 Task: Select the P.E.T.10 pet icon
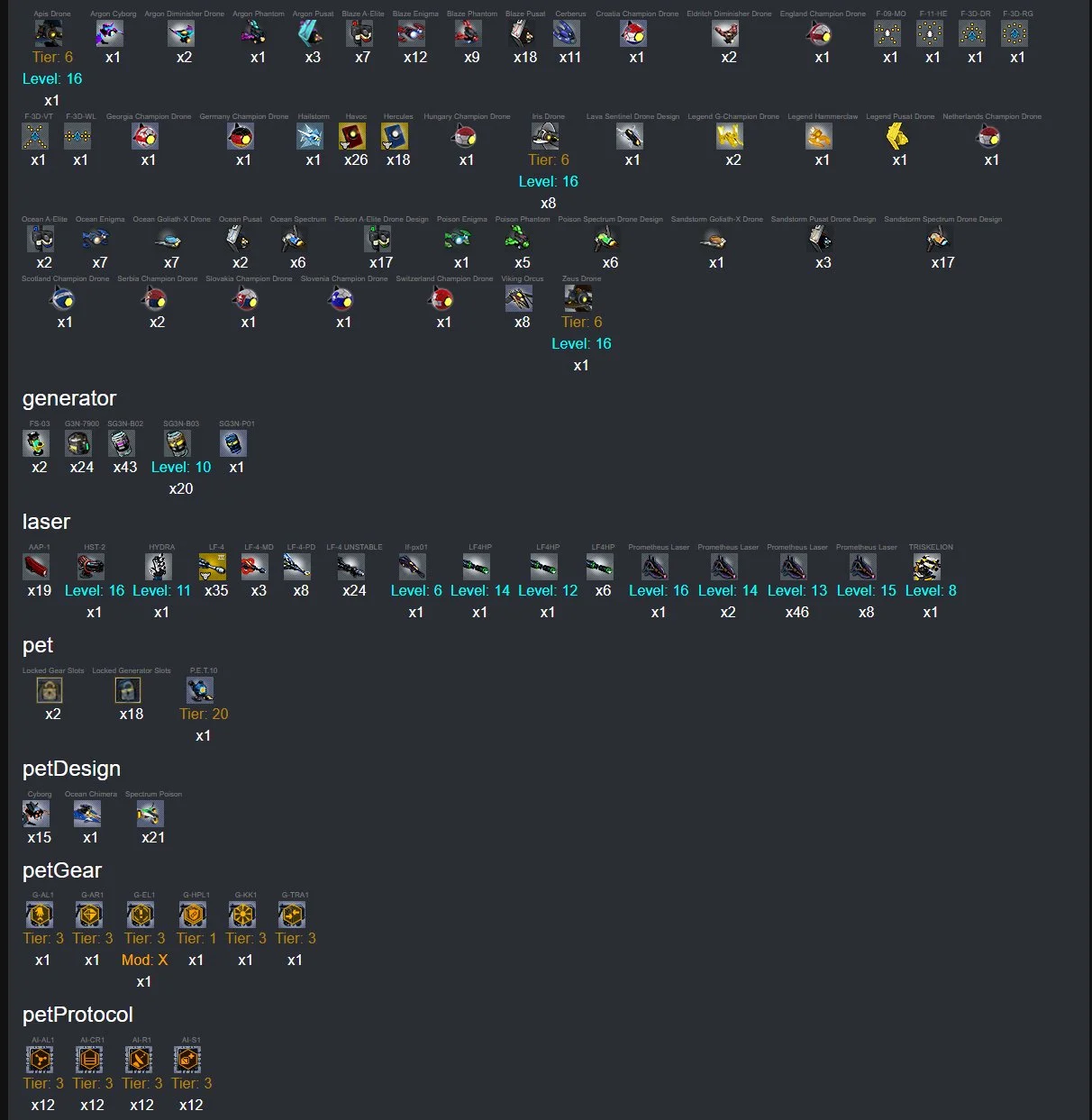tap(201, 691)
